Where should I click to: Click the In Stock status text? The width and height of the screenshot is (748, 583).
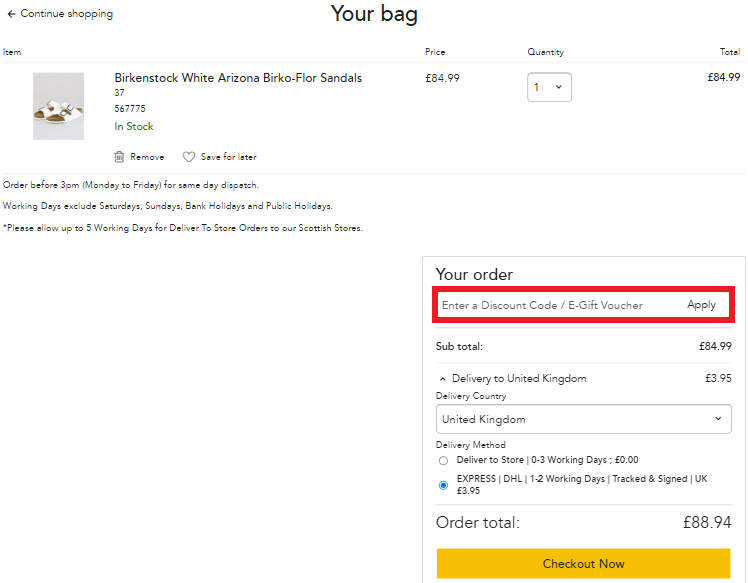tap(134, 126)
